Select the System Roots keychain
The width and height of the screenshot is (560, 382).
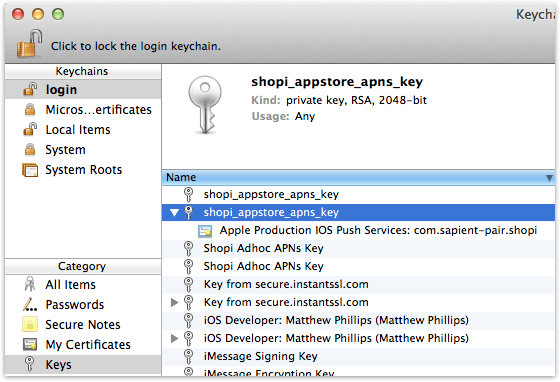(83, 170)
